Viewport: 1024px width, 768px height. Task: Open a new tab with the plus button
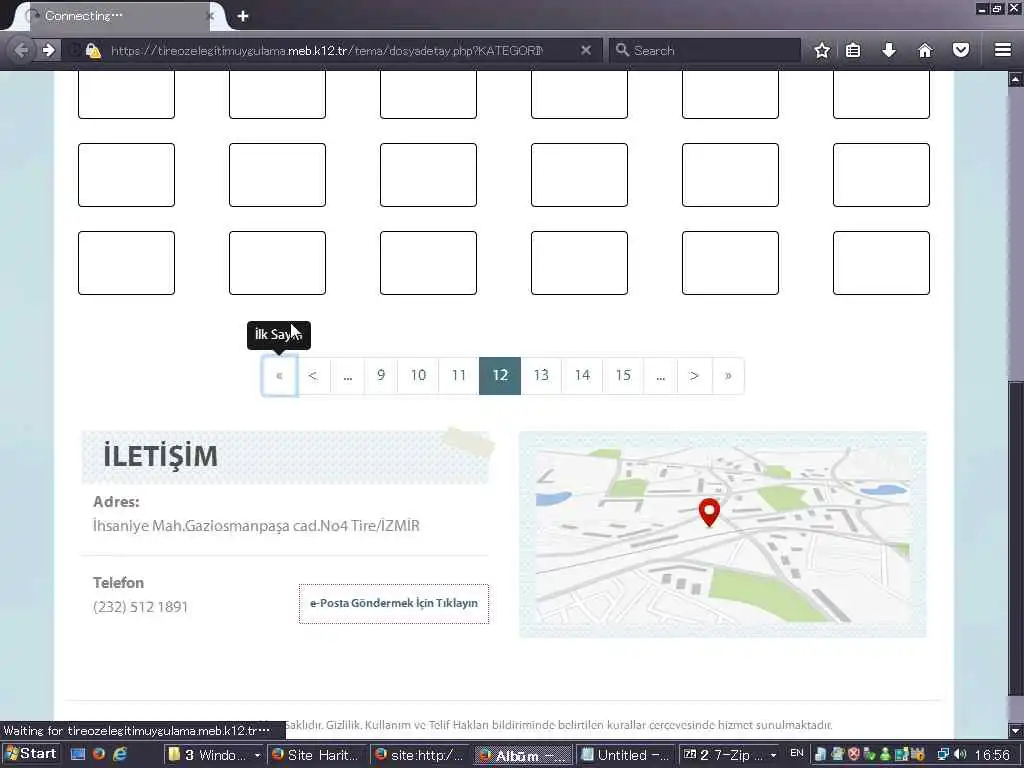tap(243, 16)
